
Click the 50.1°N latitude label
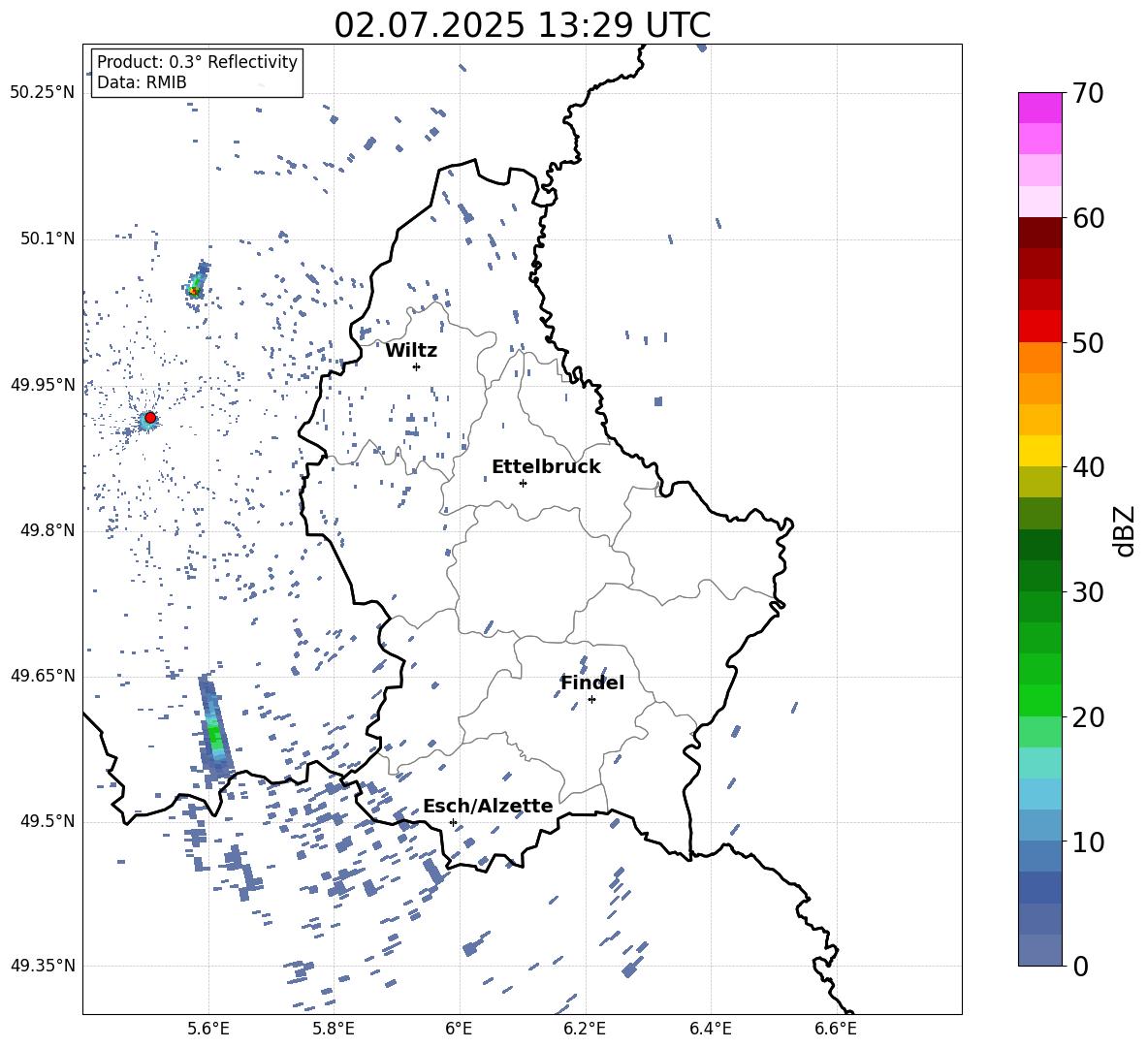[x=47, y=239]
